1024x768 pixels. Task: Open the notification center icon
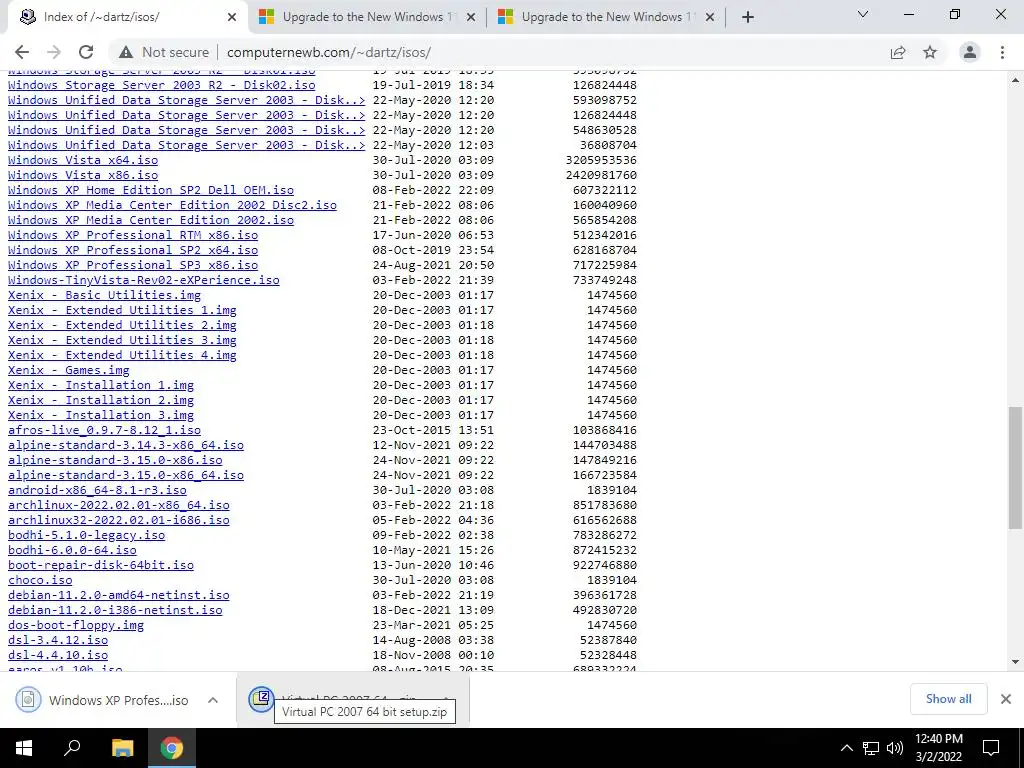point(991,748)
